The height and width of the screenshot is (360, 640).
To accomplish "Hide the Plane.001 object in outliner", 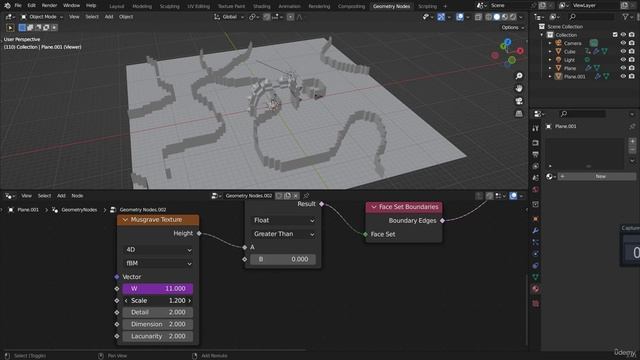I will tap(623, 76).
